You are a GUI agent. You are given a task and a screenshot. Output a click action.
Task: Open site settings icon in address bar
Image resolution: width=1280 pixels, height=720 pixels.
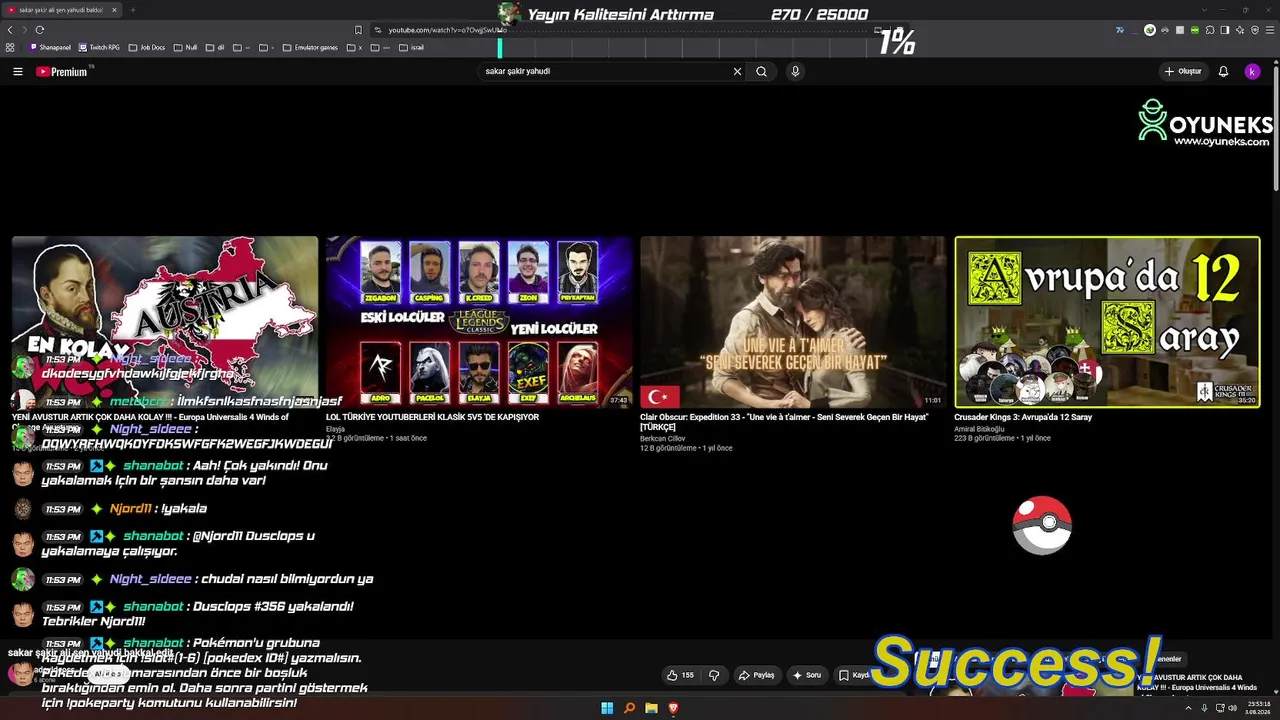tap(377, 30)
